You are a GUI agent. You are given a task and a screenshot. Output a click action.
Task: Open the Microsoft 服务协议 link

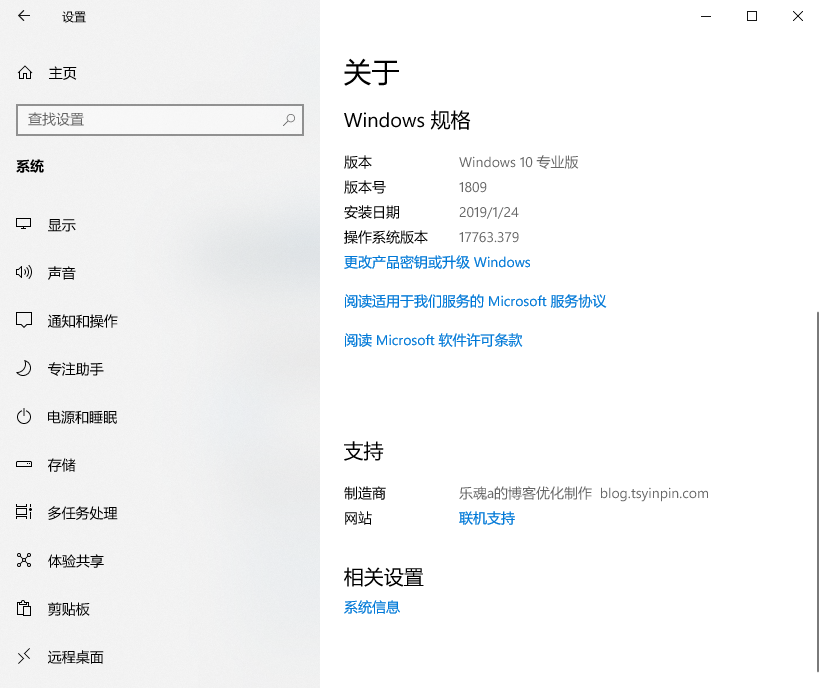click(x=475, y=302)
